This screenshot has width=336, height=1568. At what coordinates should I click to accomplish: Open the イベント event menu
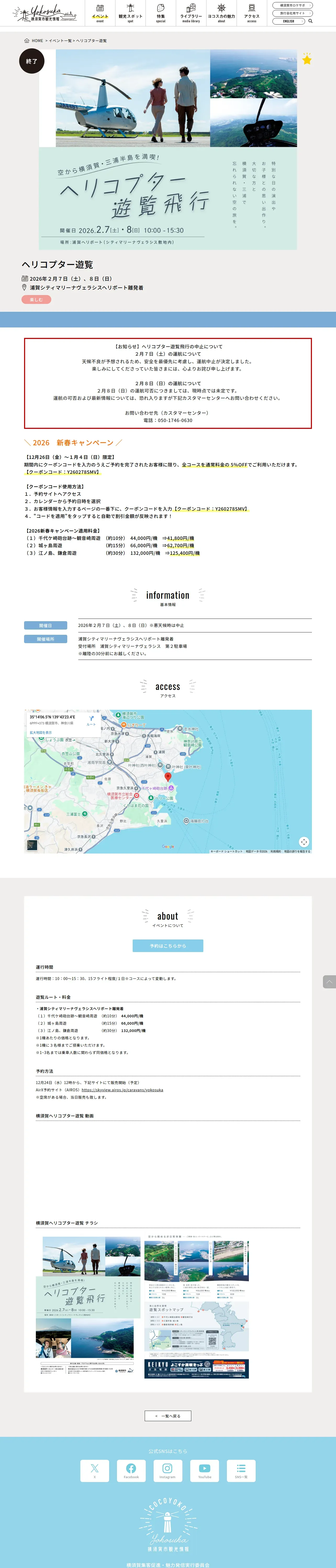tap(100, 13)
